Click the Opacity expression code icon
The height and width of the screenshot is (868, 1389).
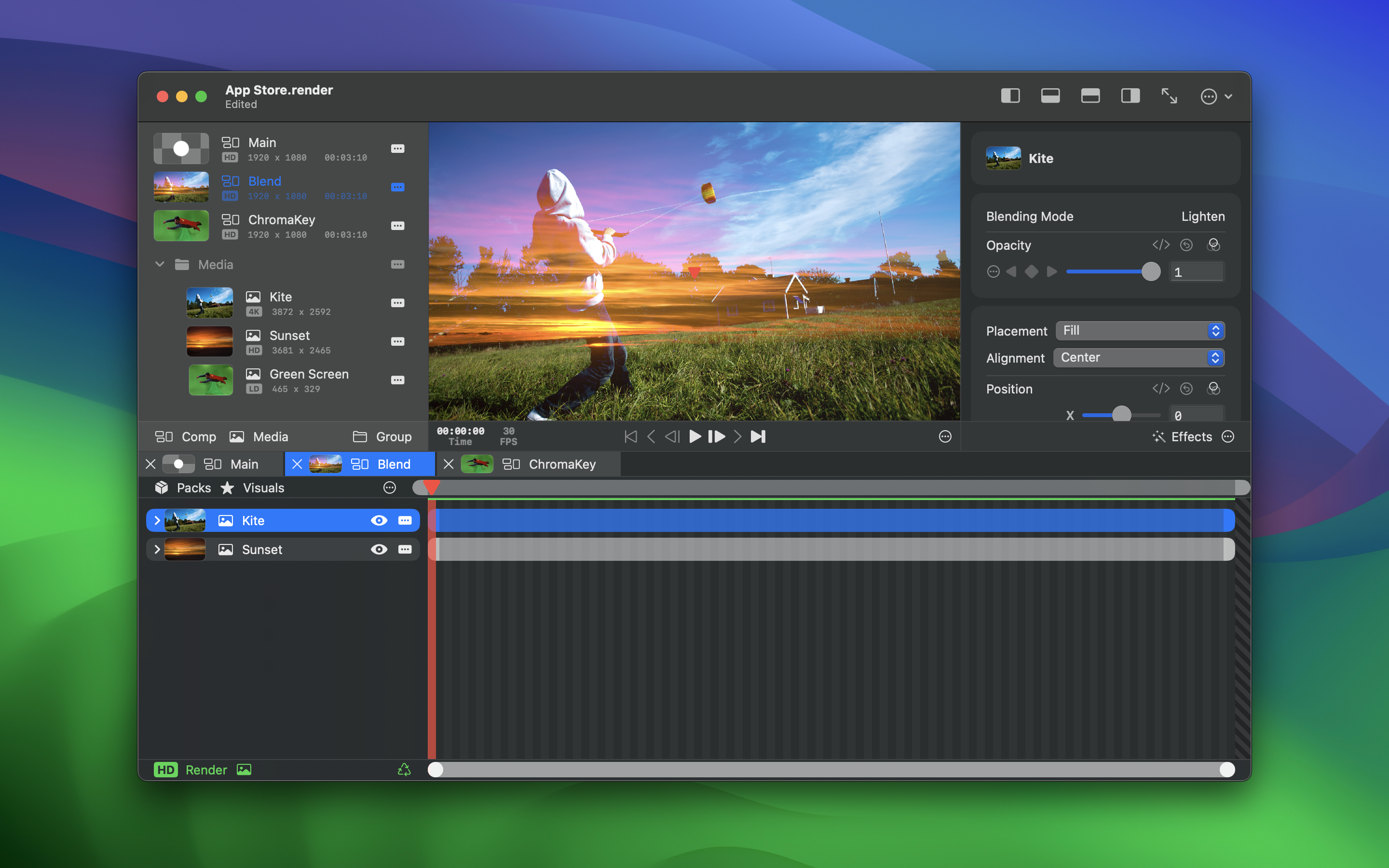(1160, 245)
